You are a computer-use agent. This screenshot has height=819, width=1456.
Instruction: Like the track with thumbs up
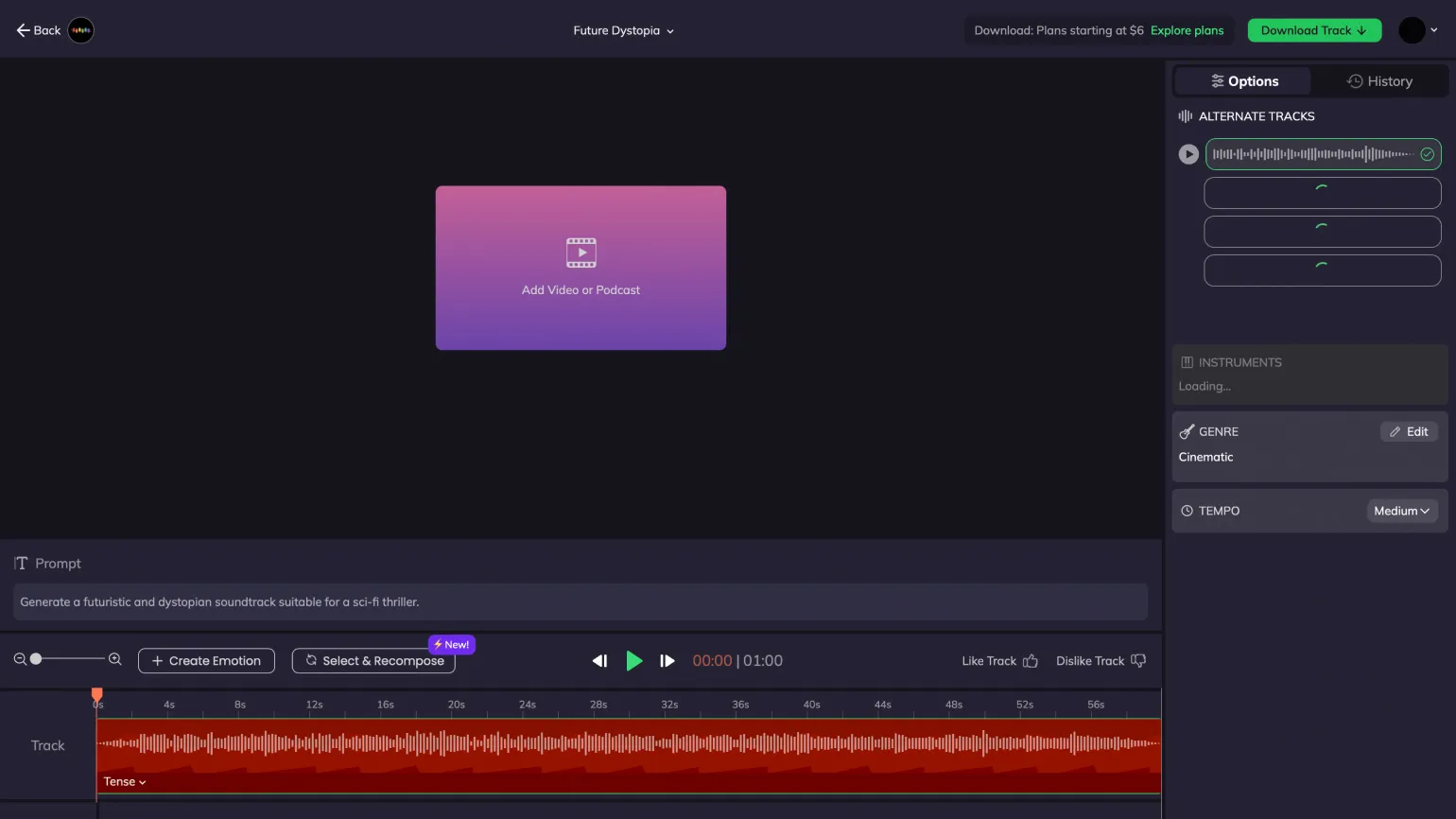tap(1030, 661)
